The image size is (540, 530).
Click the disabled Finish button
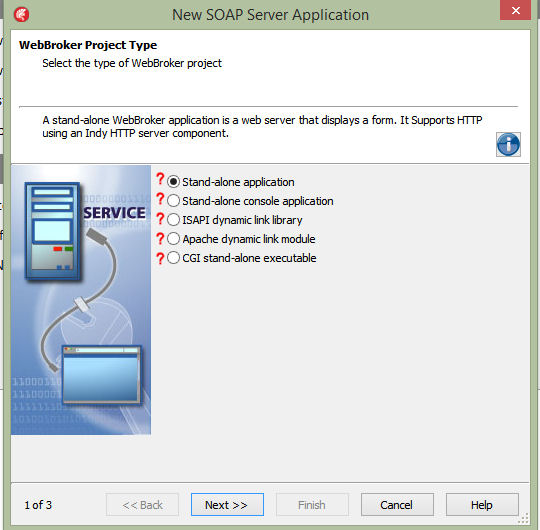pyautogui.click(x=312, y=505)
